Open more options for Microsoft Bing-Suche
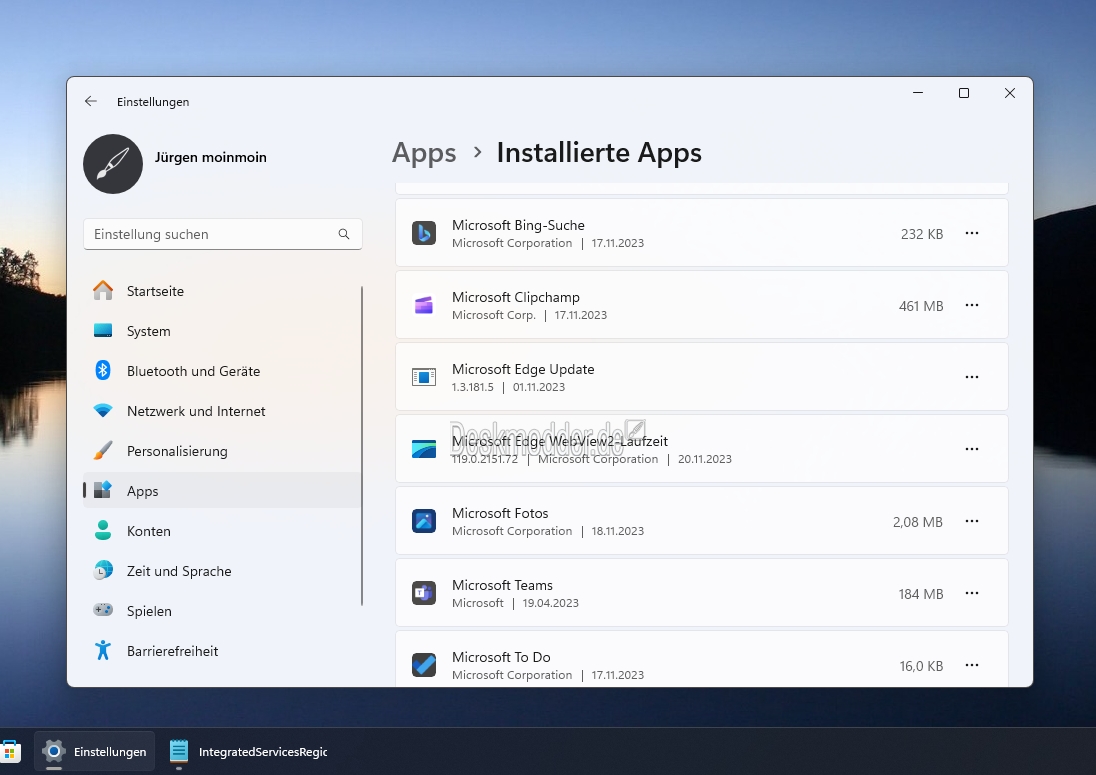1096x775 pixels. pos(972,233)
